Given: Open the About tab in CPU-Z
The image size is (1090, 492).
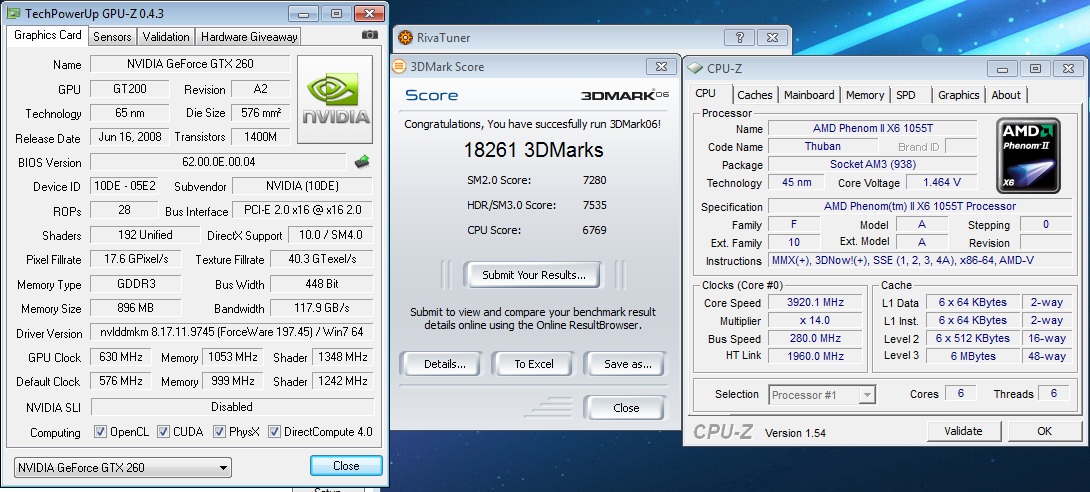Looking at the screenshot, I should 1006,95.
